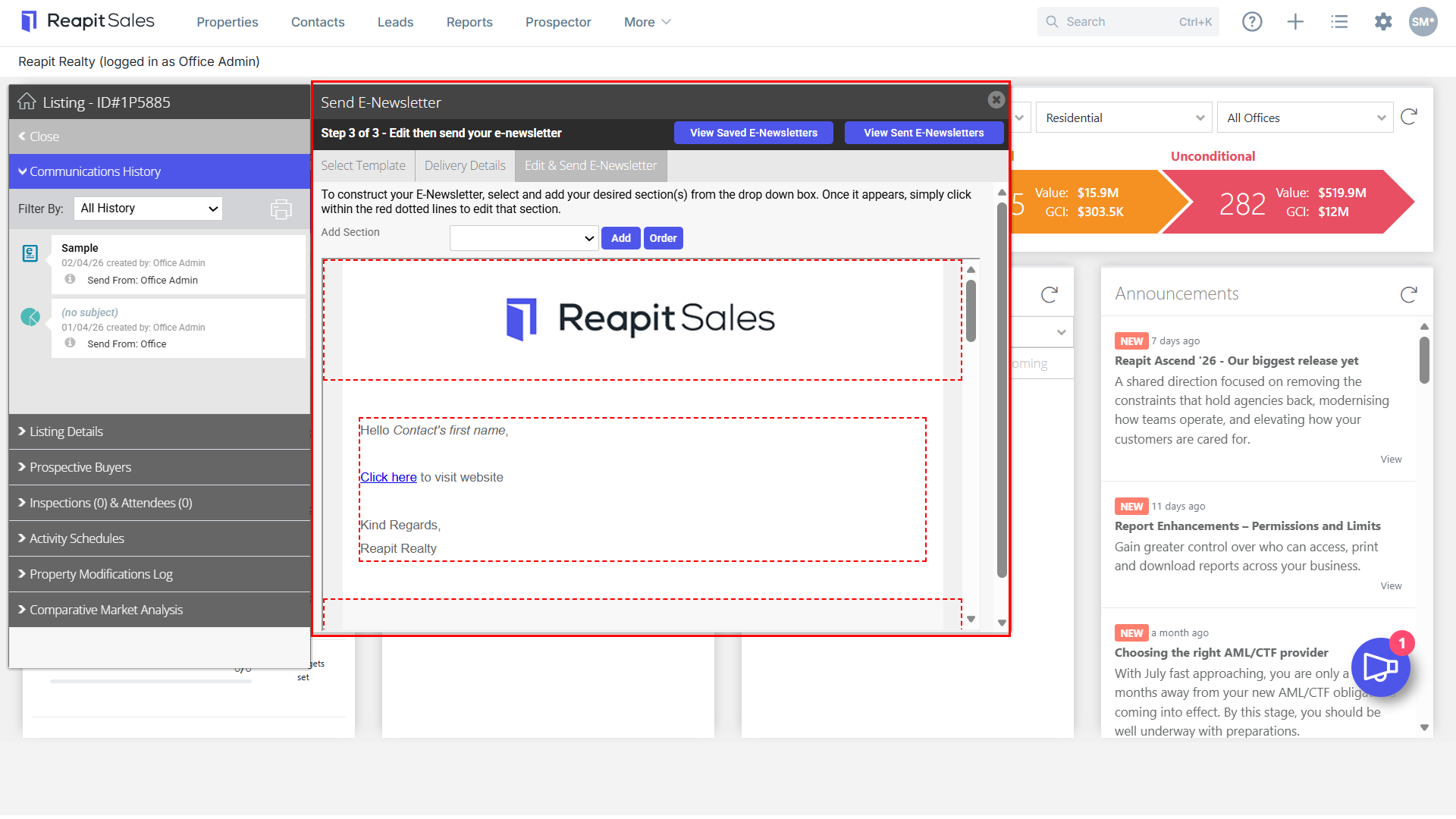Open the settings gear icon
1456x819 pixels.
pyautogui.click(x=1383, y=22)
